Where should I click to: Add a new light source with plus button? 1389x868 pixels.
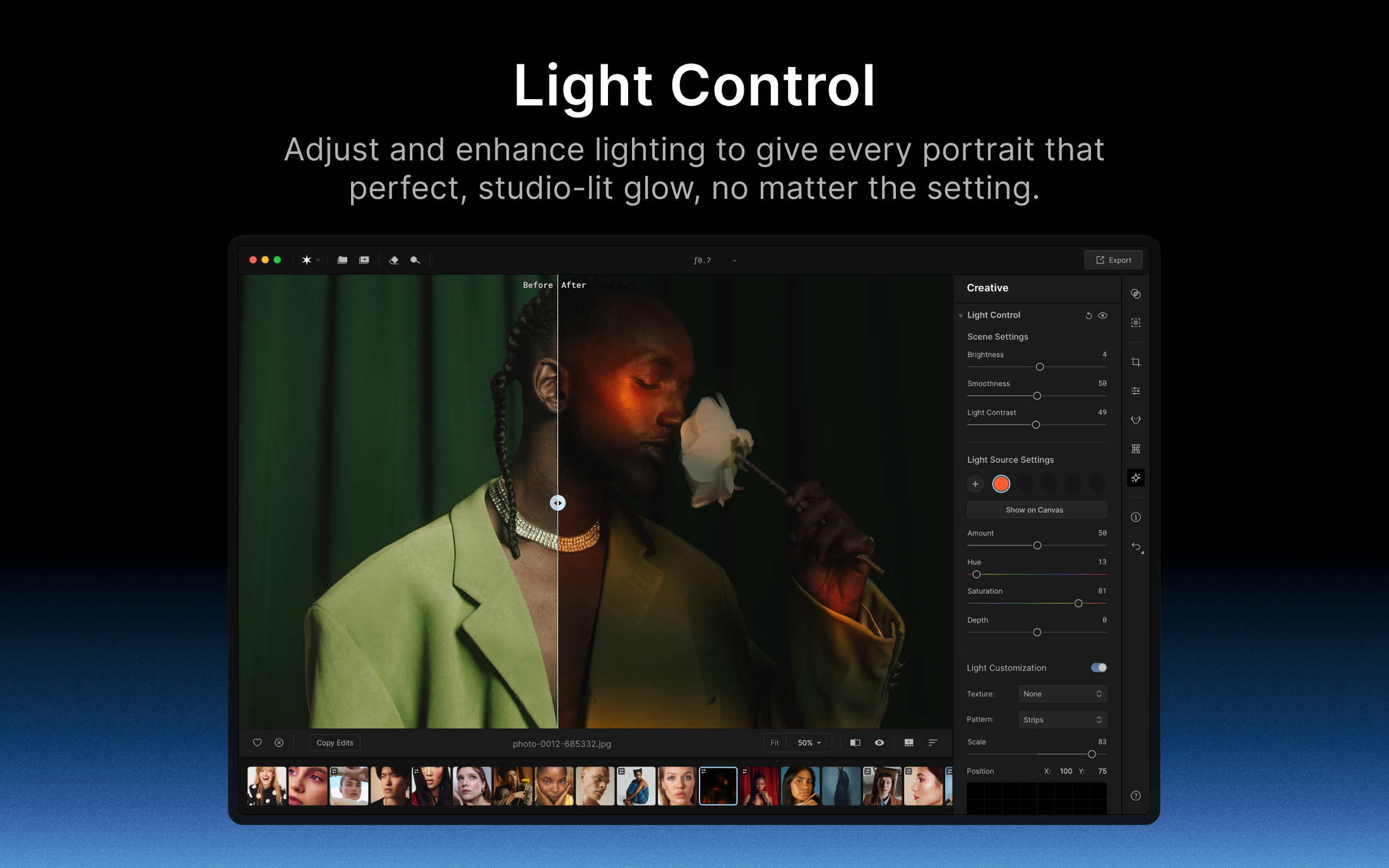(x=975, y=484)
